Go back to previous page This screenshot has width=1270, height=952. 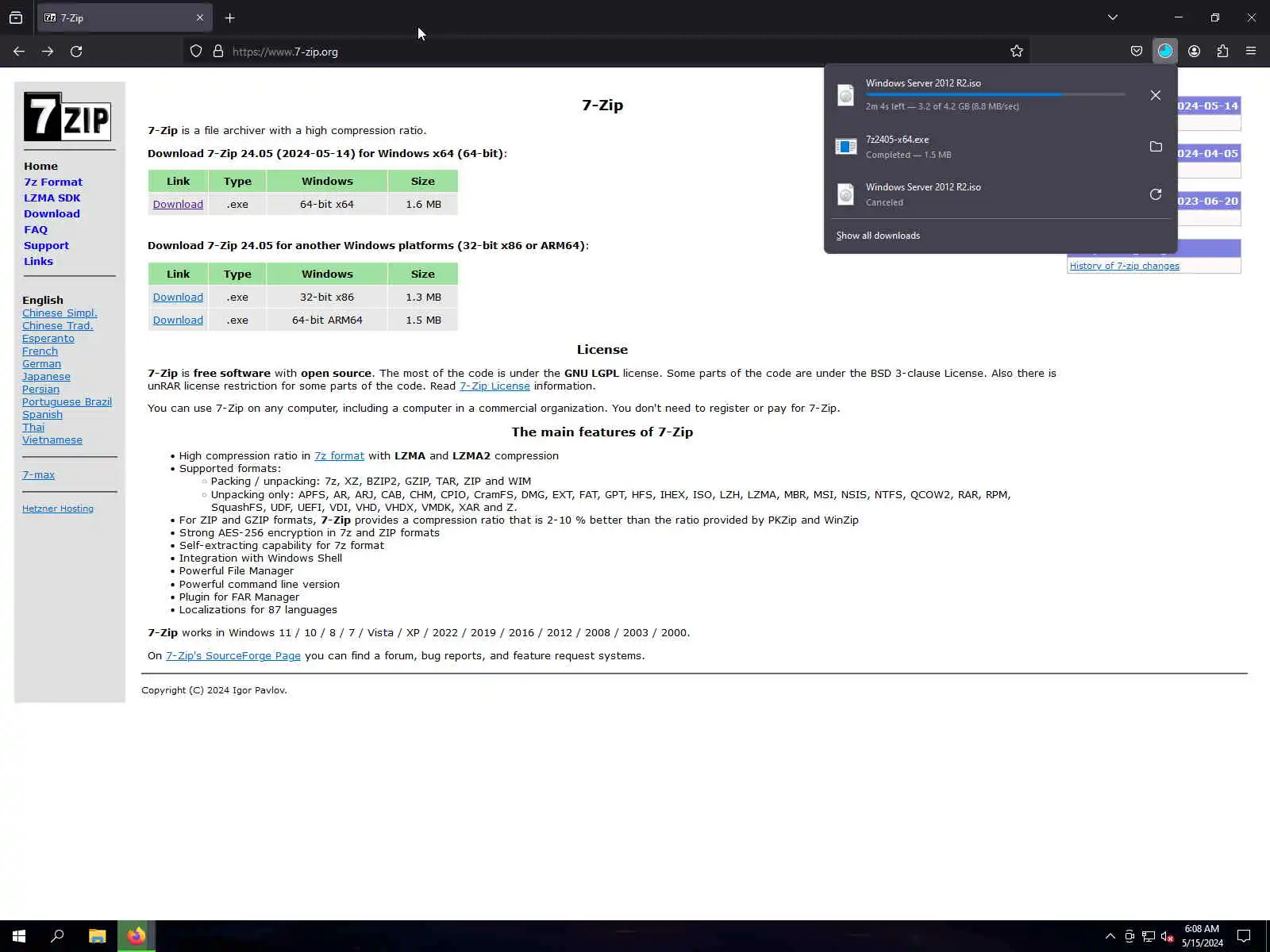click(x=19, y=52)
